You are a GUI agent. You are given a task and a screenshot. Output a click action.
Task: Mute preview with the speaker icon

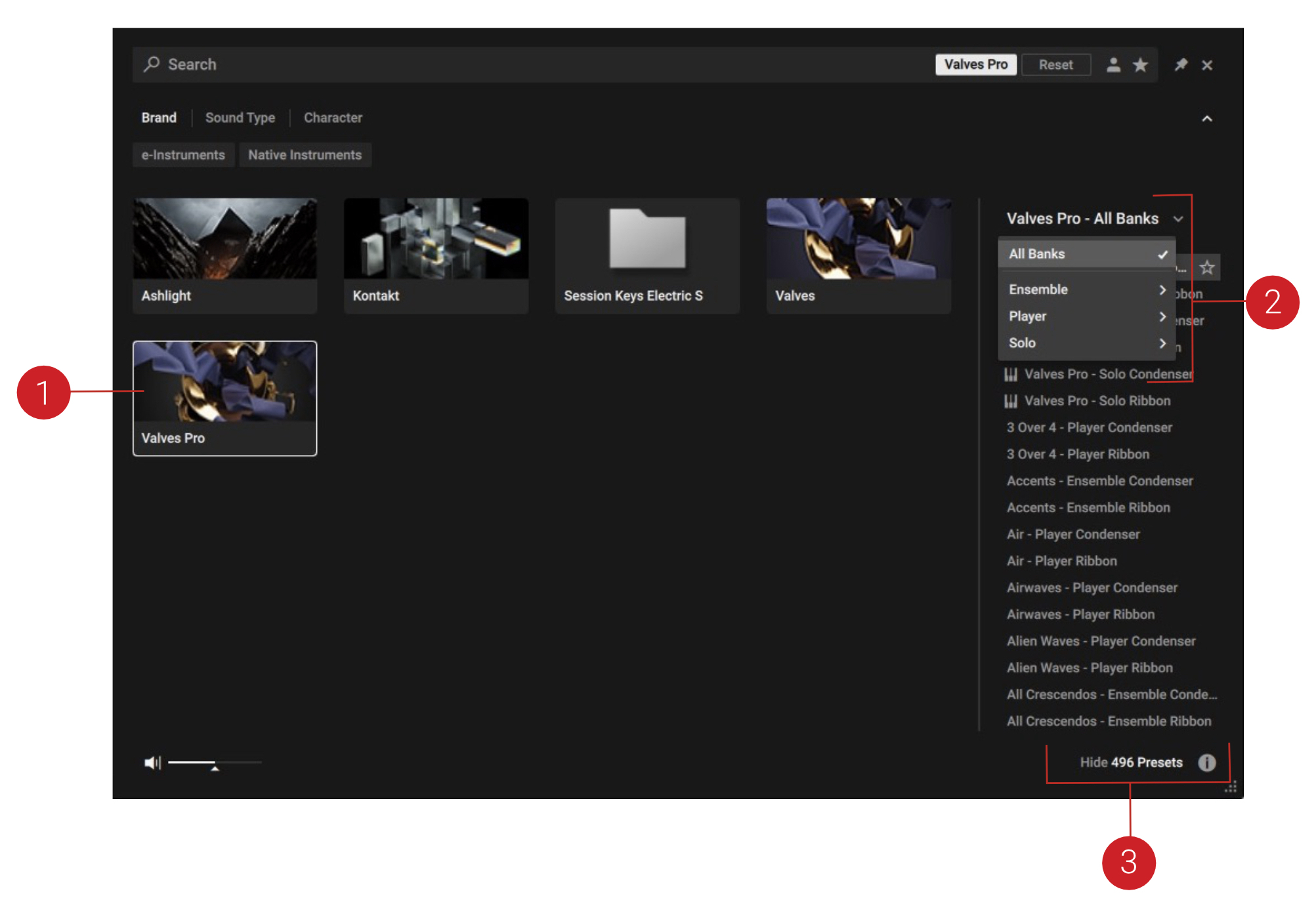[152, 762]
